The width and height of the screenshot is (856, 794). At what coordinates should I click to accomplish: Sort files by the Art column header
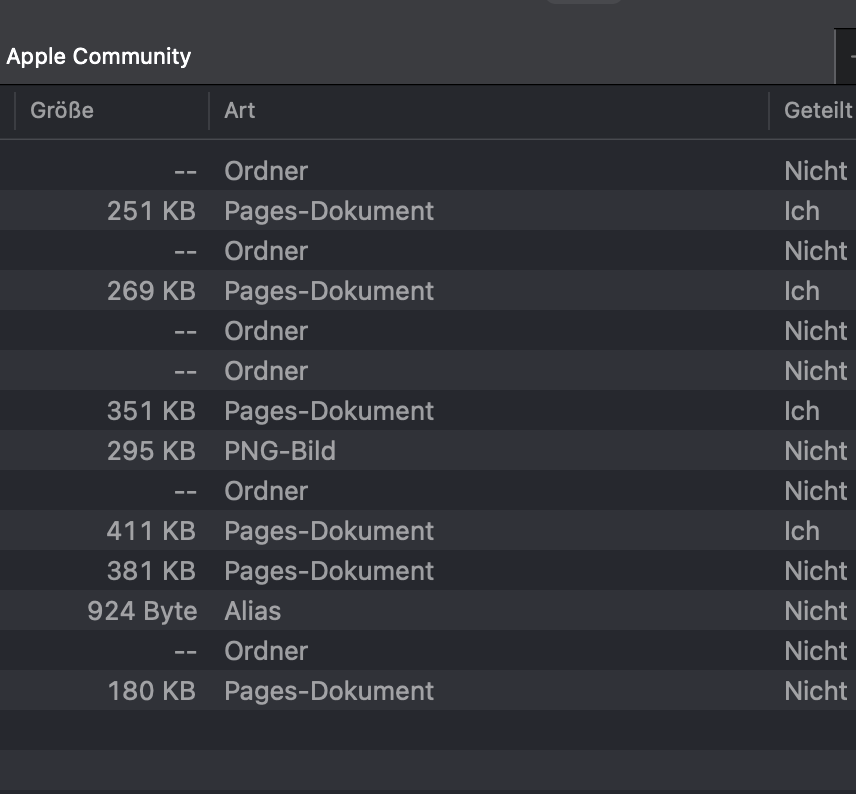(240, 110)
